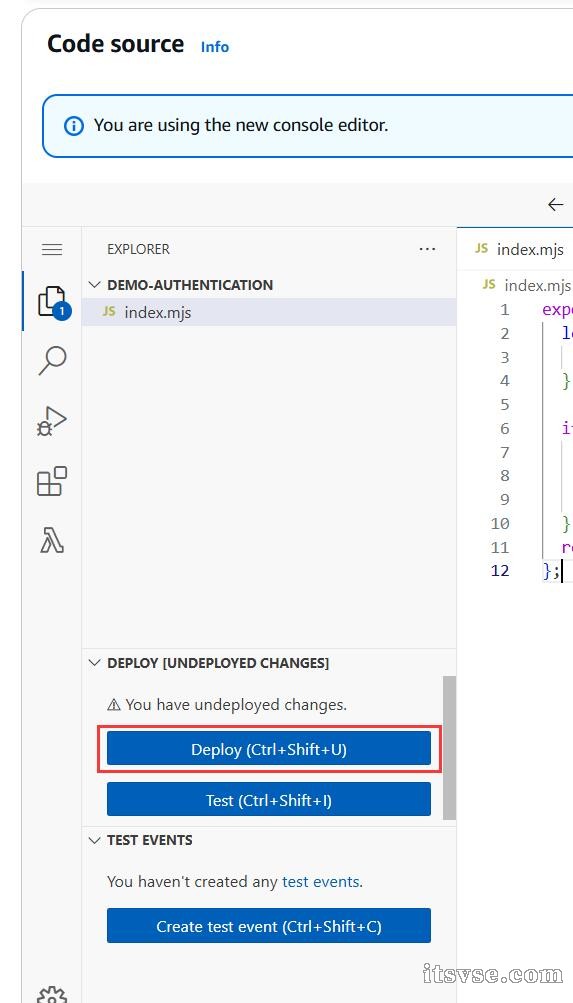Click the sidebar vertical scrollbar

tap(450, 747)
